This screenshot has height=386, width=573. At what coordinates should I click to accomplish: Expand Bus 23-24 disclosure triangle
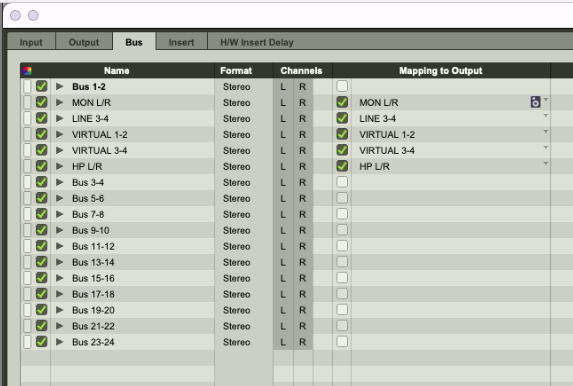[x=60, y=342]
